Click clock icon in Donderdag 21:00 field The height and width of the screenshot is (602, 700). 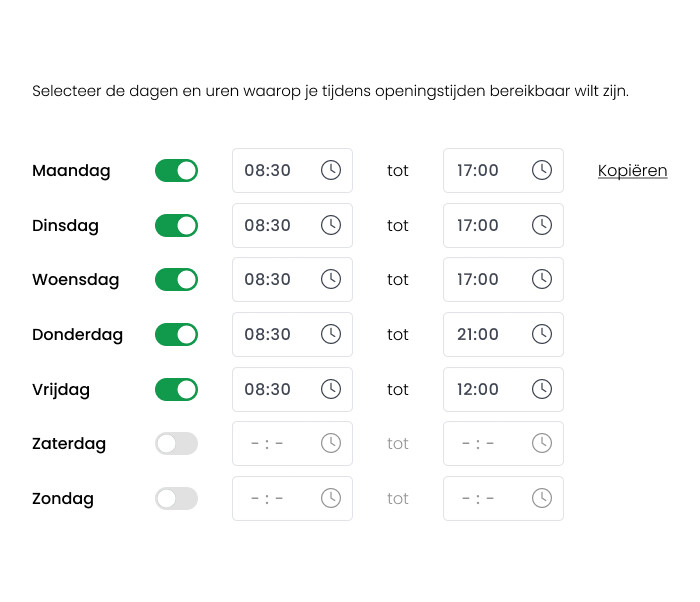(541, 334)
